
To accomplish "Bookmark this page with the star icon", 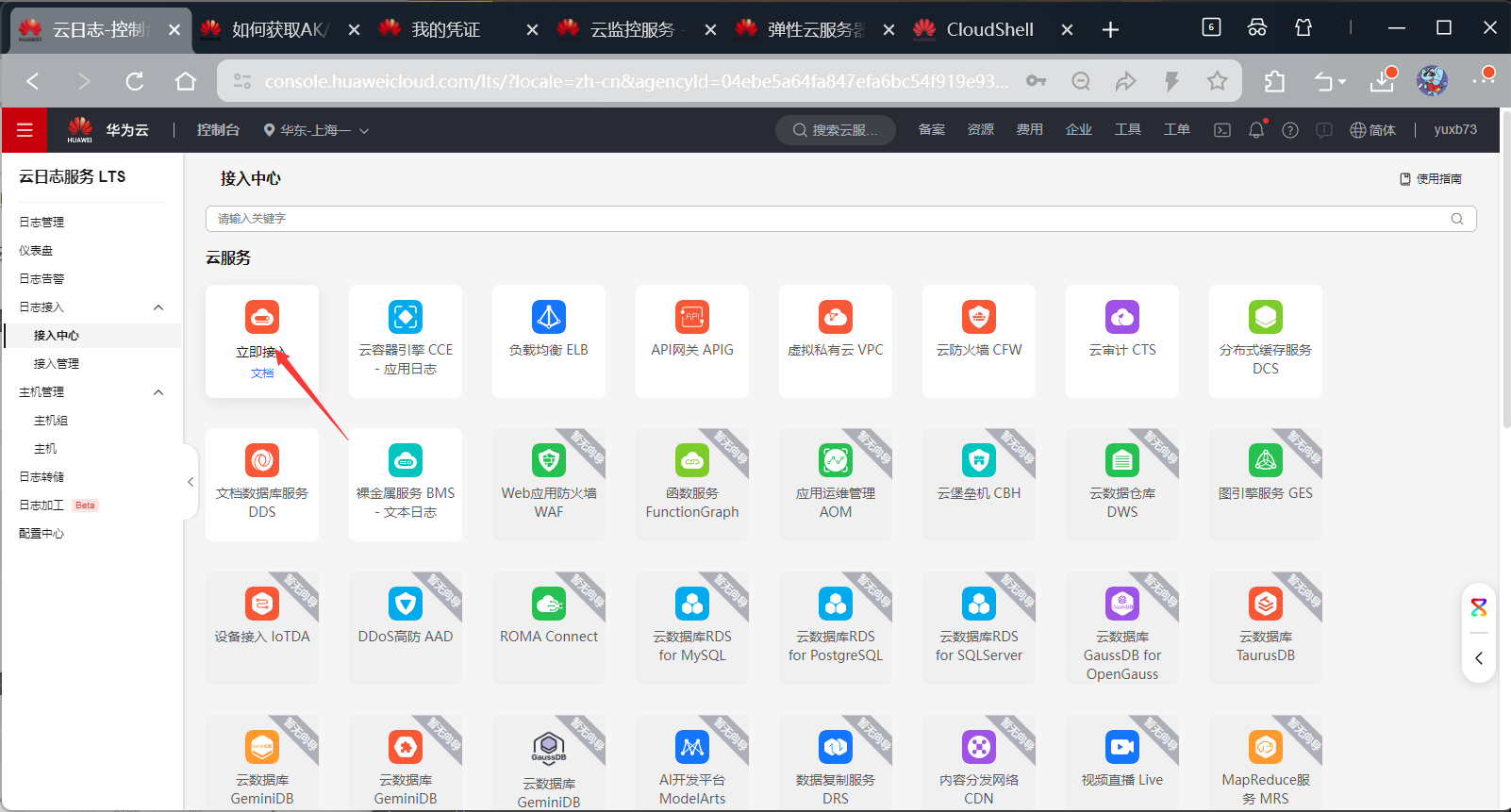I will pyautogui.click(x=1218, y=81).
